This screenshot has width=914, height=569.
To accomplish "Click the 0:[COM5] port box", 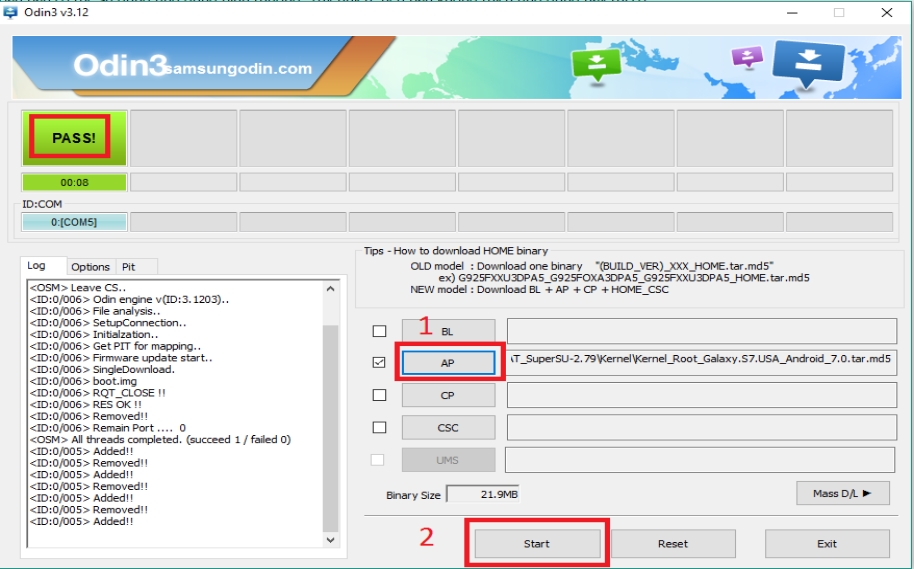I will (x=74, y=222).
